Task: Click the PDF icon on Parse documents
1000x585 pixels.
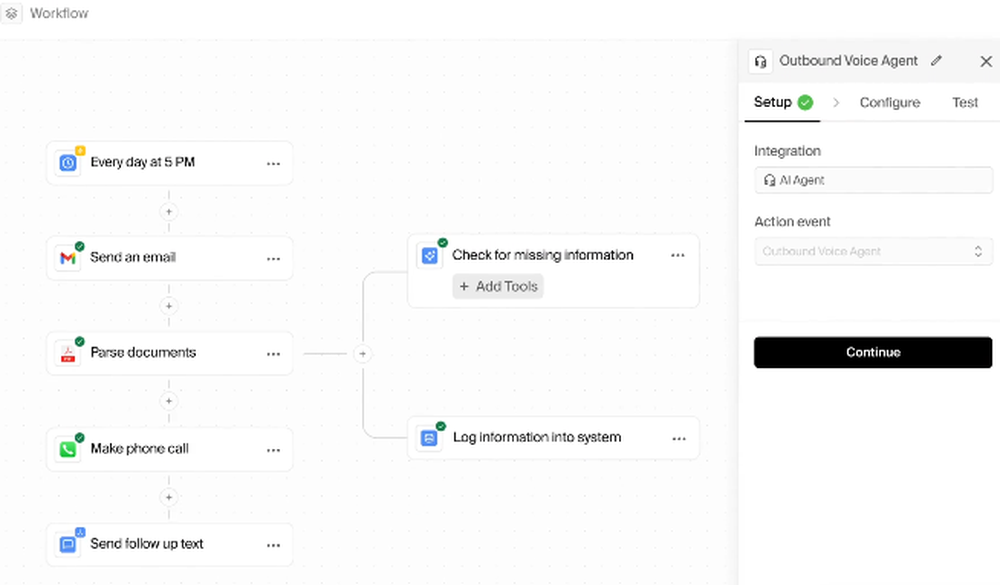Action: (x=68, y=353)
